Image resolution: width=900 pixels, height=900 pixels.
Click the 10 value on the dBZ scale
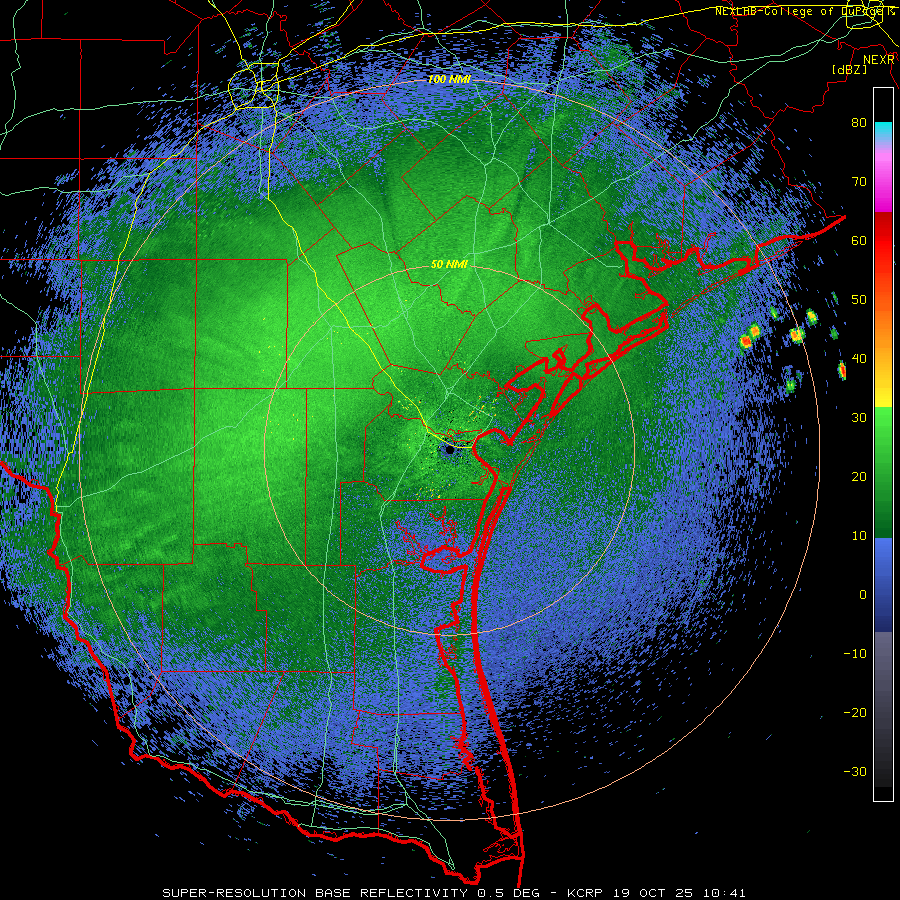coord(859,536)
